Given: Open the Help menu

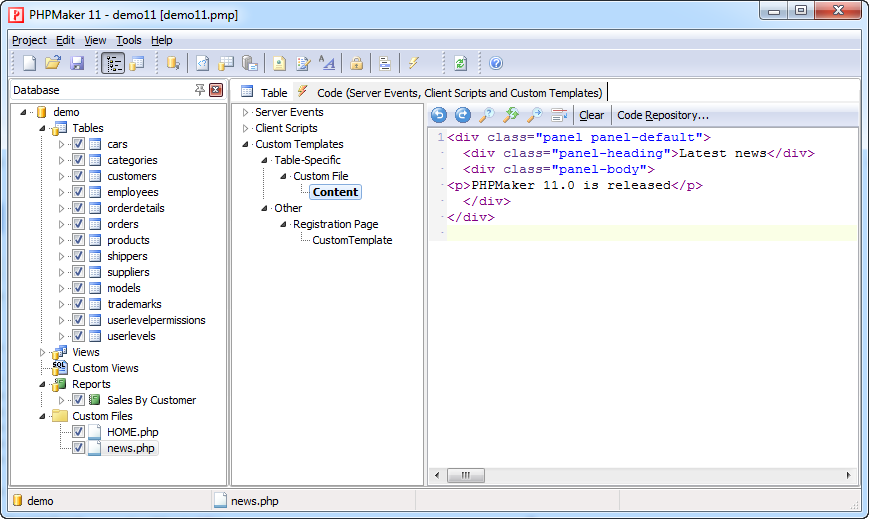Looking at the screenshot, I should pos(161,40).
